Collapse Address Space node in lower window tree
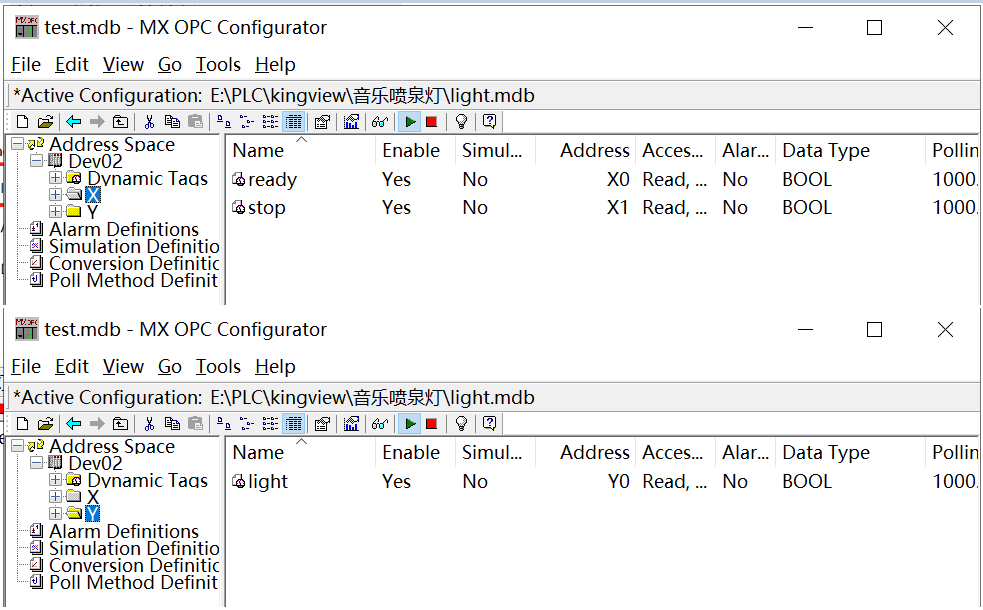The width and height of the screenshot is (983, 610). click(18, 446)
